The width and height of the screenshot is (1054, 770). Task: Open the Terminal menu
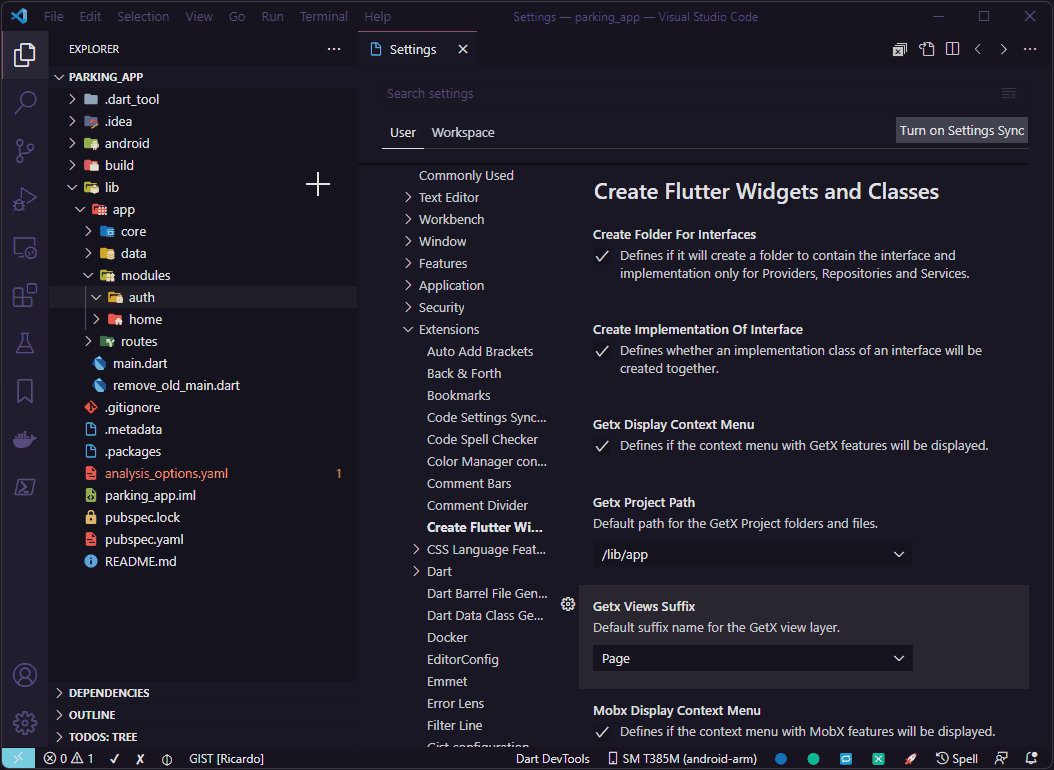coord(323,16)
